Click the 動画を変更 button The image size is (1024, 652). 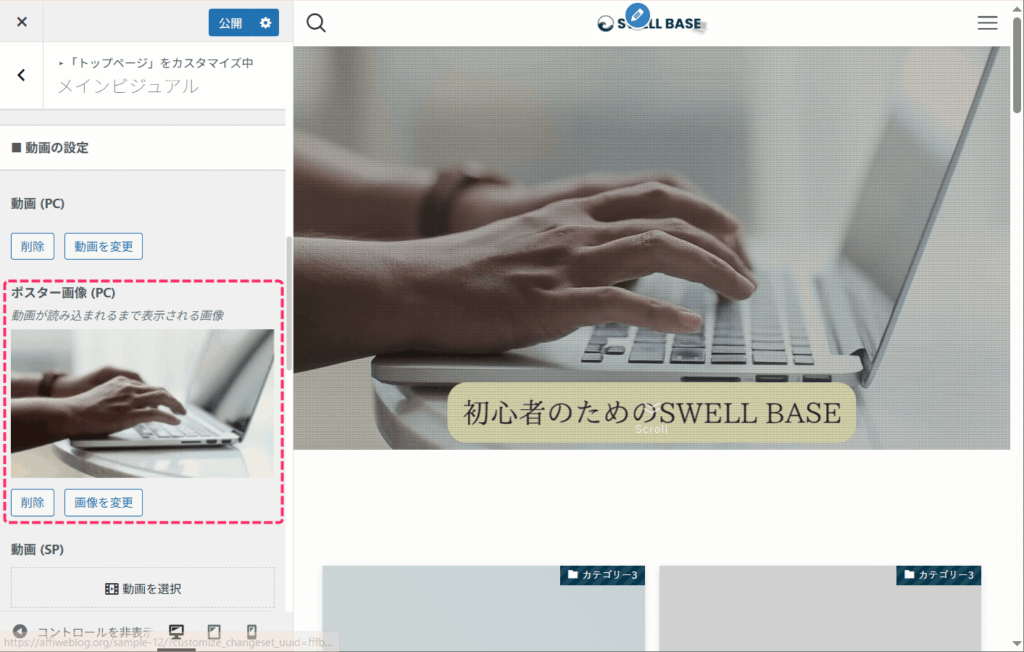(x=103, y=246)
